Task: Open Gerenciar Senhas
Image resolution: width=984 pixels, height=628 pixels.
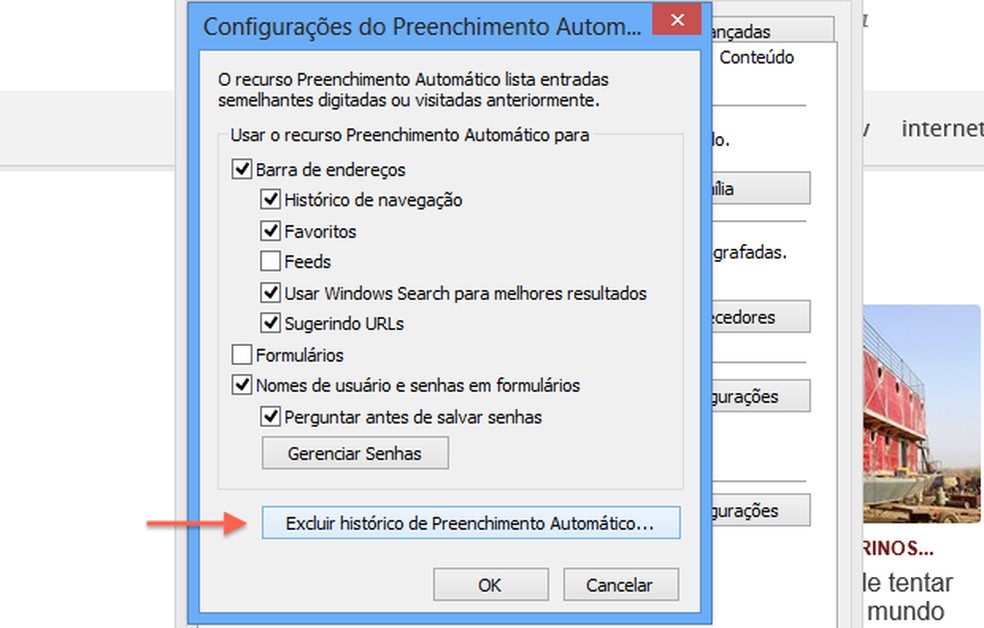Action: point(355,453)
